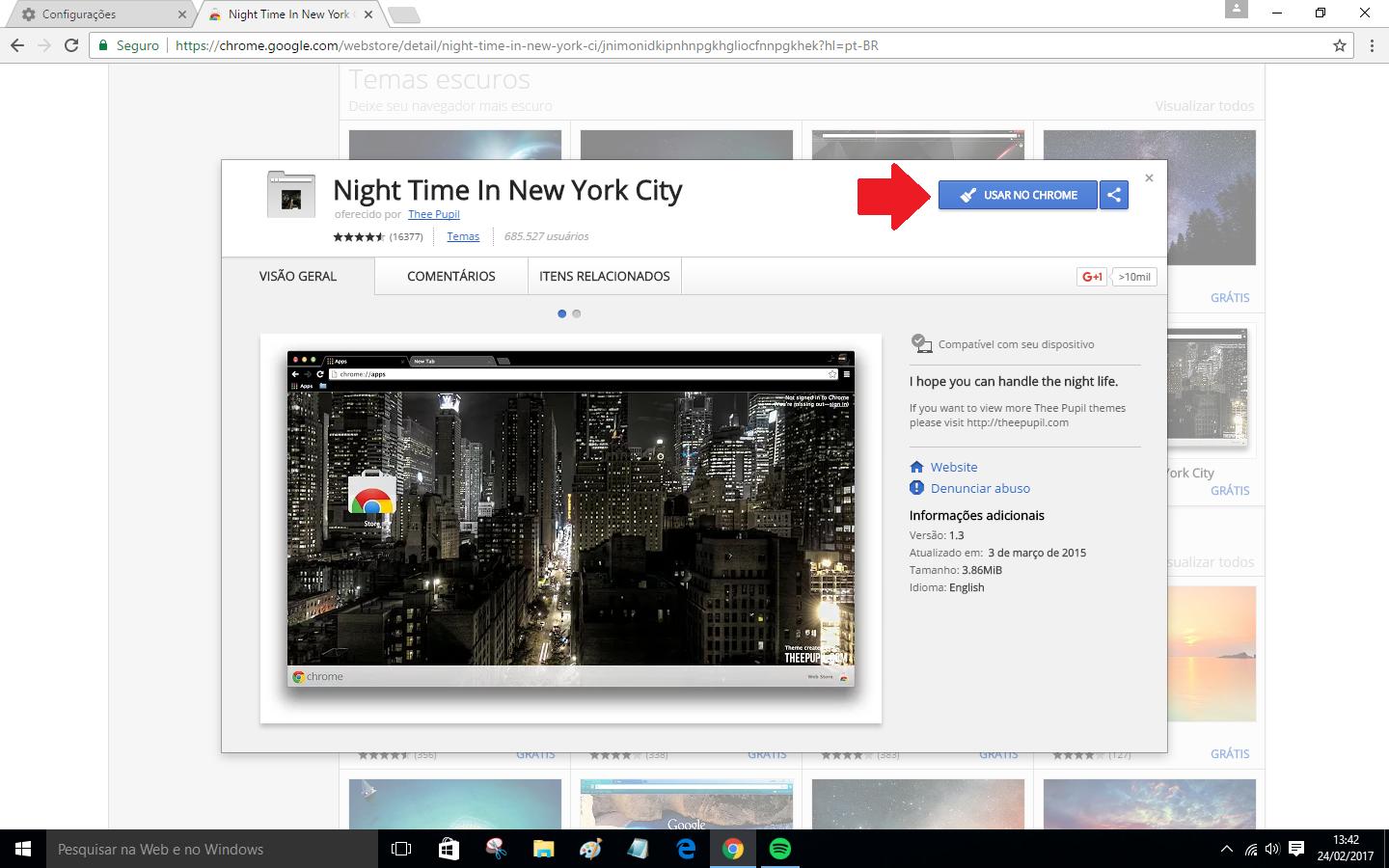Screen dimensions: 1389x868
Task: Reload the page
Action: click(71, 45)
